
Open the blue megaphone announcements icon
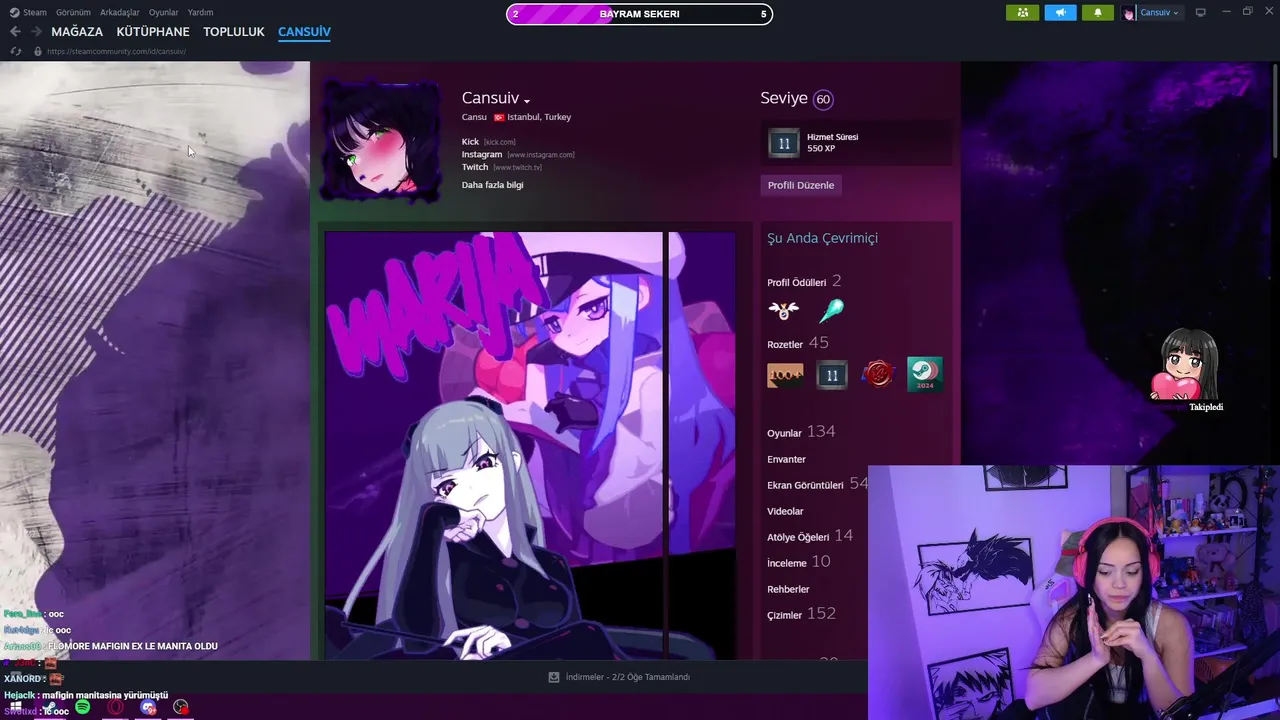tap(1060, 13)
